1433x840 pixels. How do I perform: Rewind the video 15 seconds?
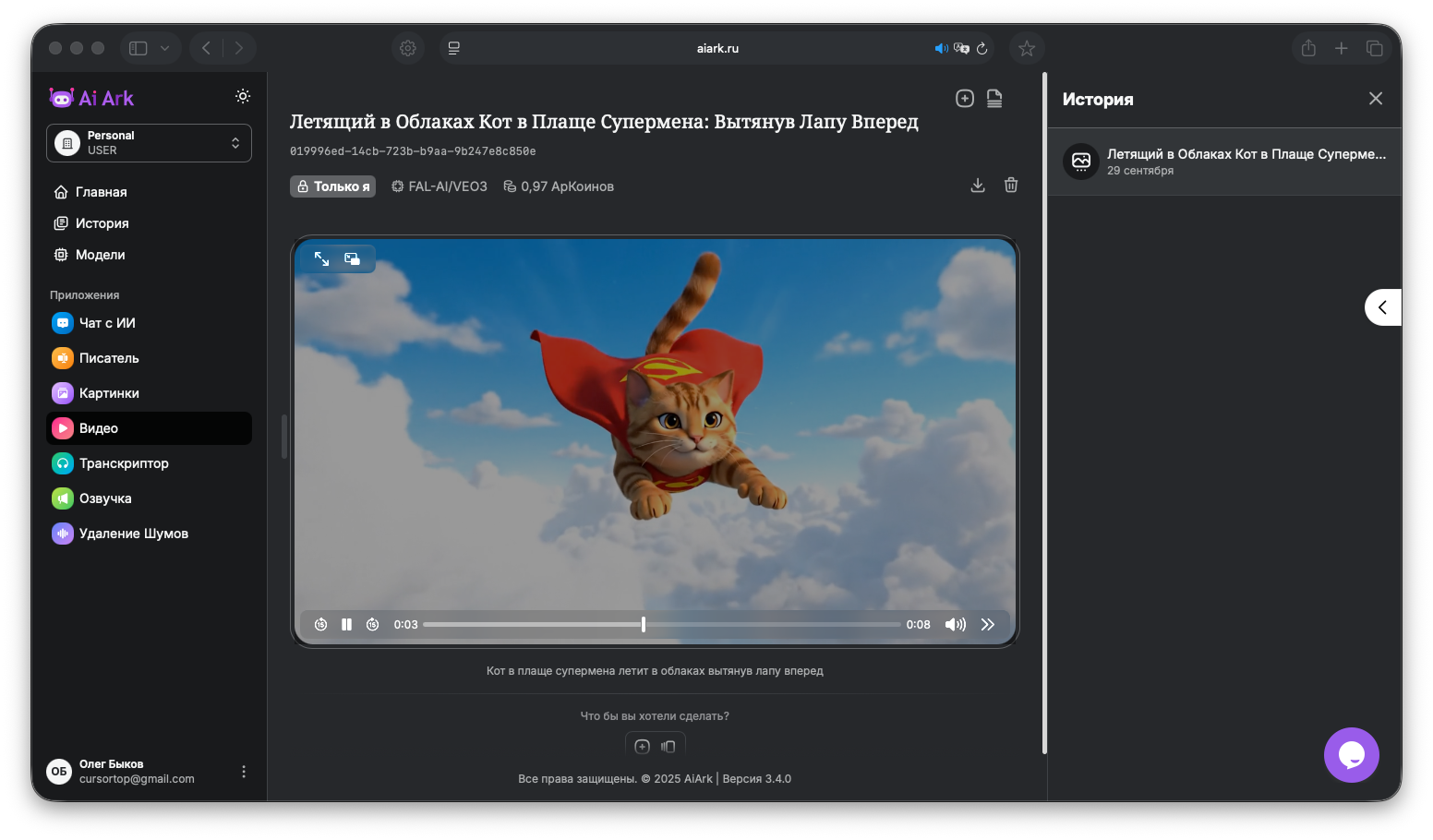(x=320, y=625)
